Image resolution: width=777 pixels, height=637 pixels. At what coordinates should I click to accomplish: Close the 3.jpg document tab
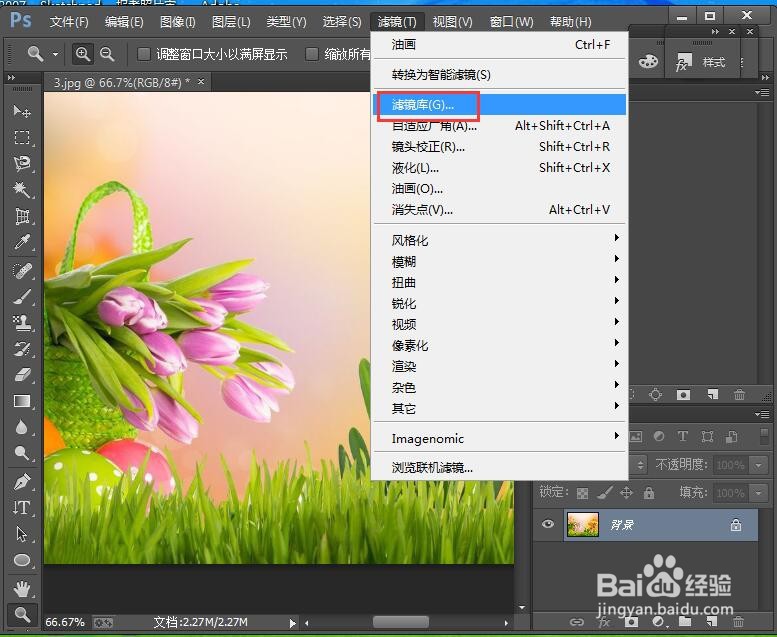201,81
